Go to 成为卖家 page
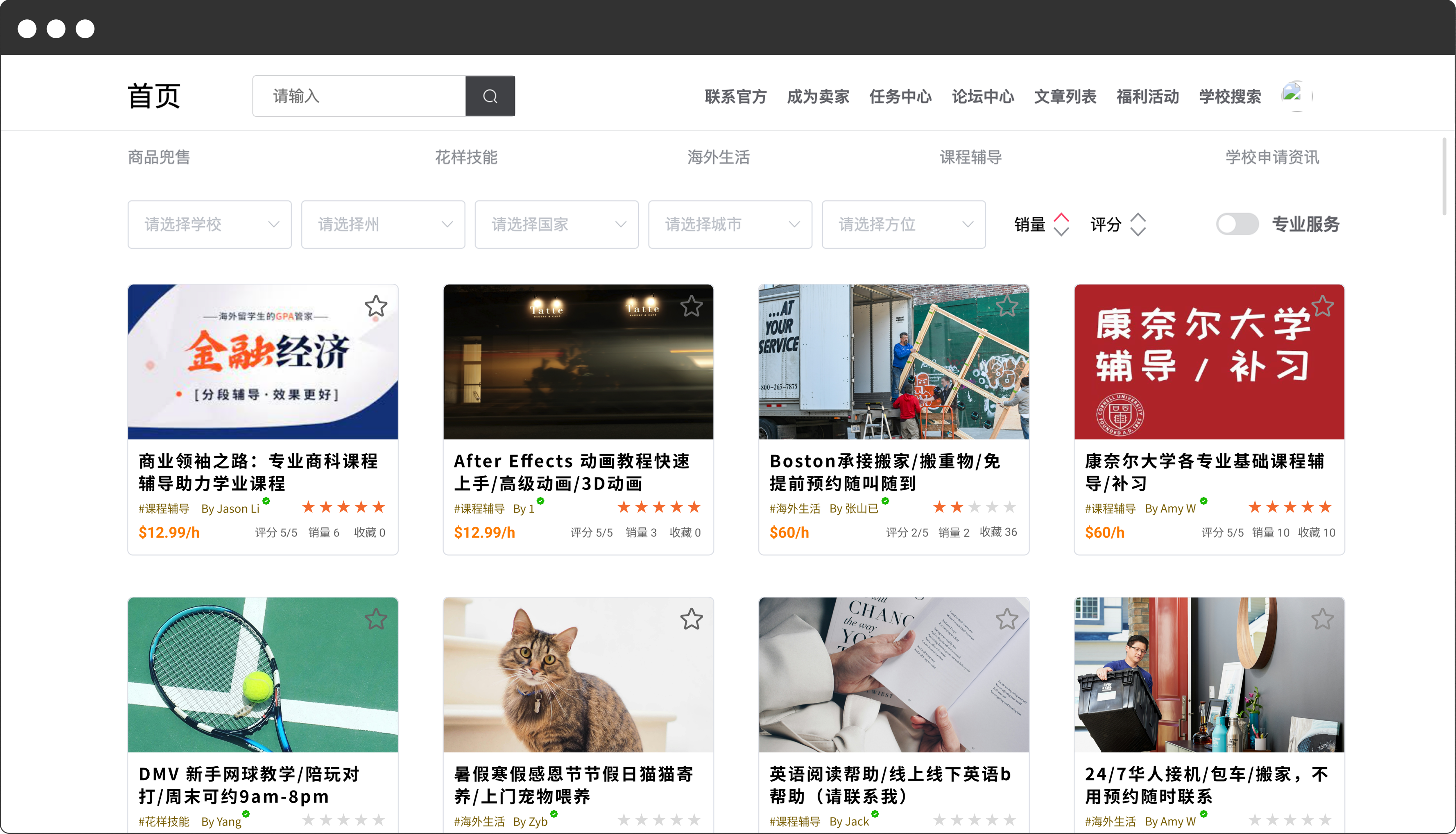Screen dimensions: 1456x834 point(818,96)
